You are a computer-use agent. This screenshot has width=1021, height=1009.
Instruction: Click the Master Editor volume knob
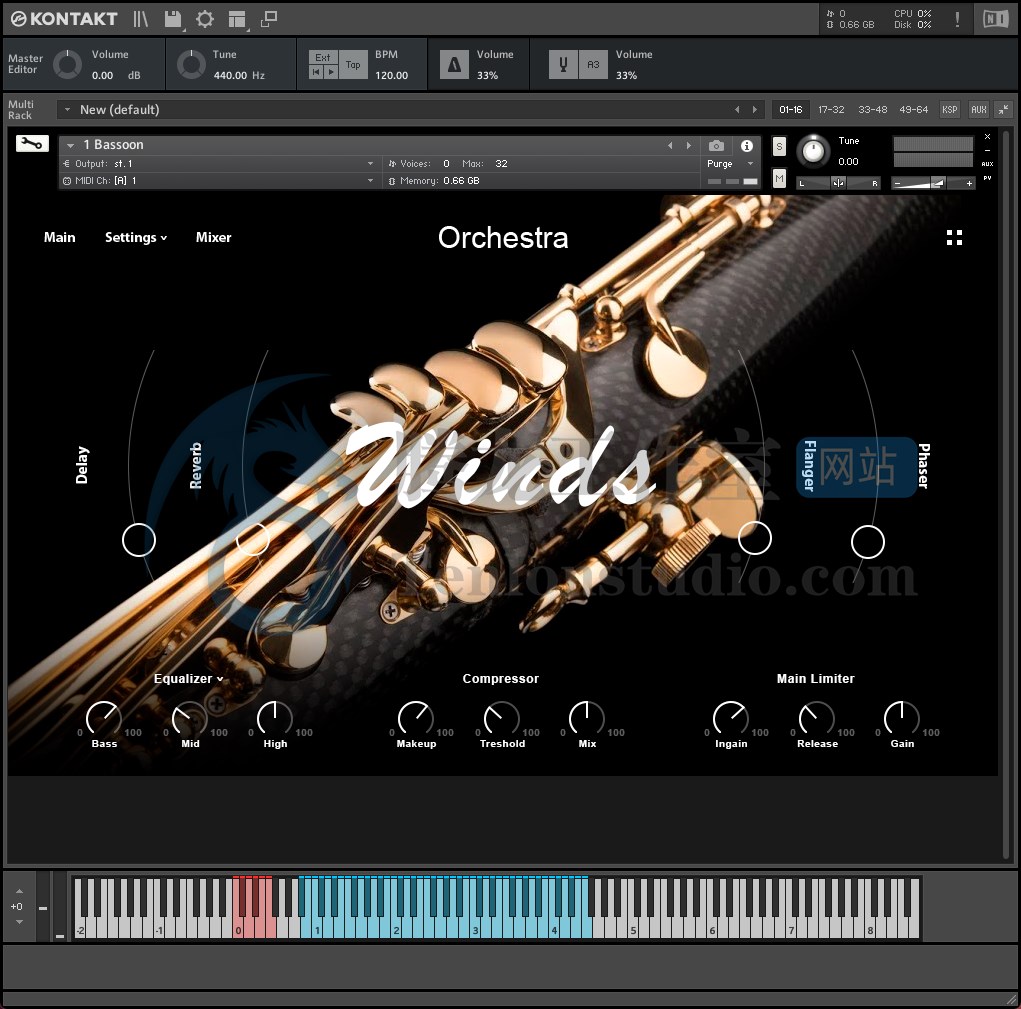(67, 64)
